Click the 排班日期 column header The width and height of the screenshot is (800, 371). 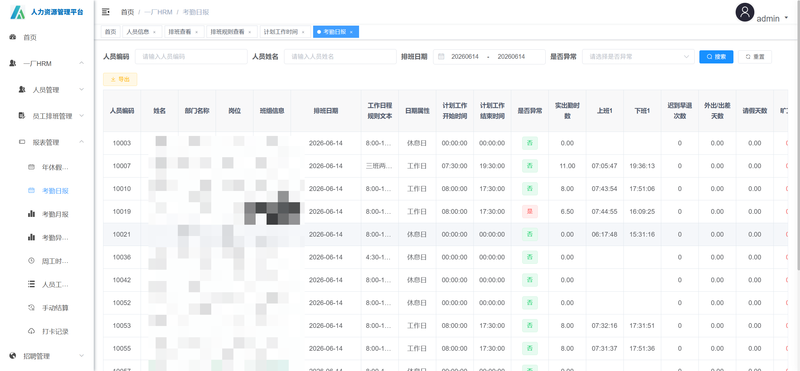pyautogui.click(x=326, y=111)
